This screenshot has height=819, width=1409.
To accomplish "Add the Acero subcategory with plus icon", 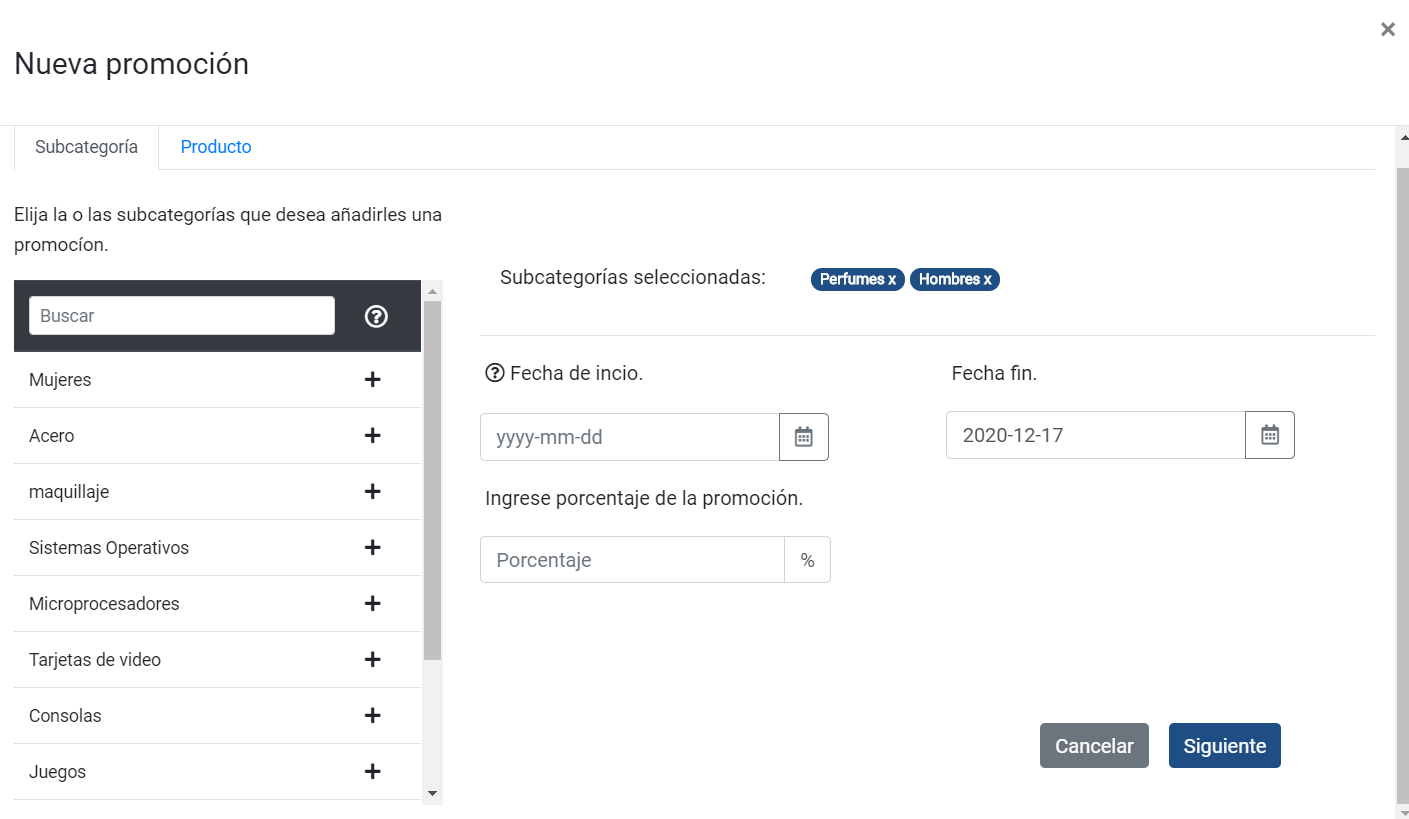I will point(373,436).
